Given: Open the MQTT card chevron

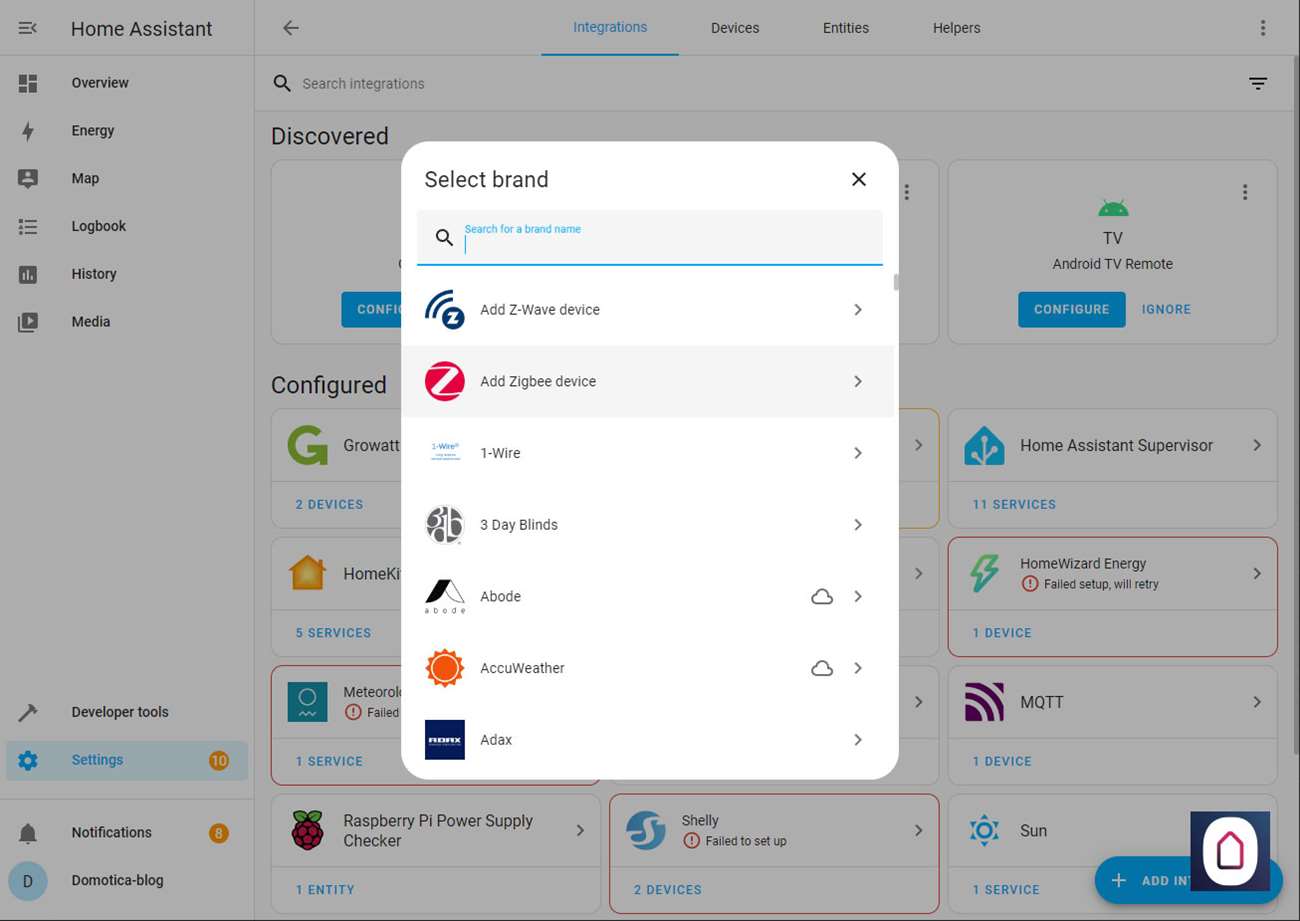Looking at the screenshot, I should tap(1257, 702).
